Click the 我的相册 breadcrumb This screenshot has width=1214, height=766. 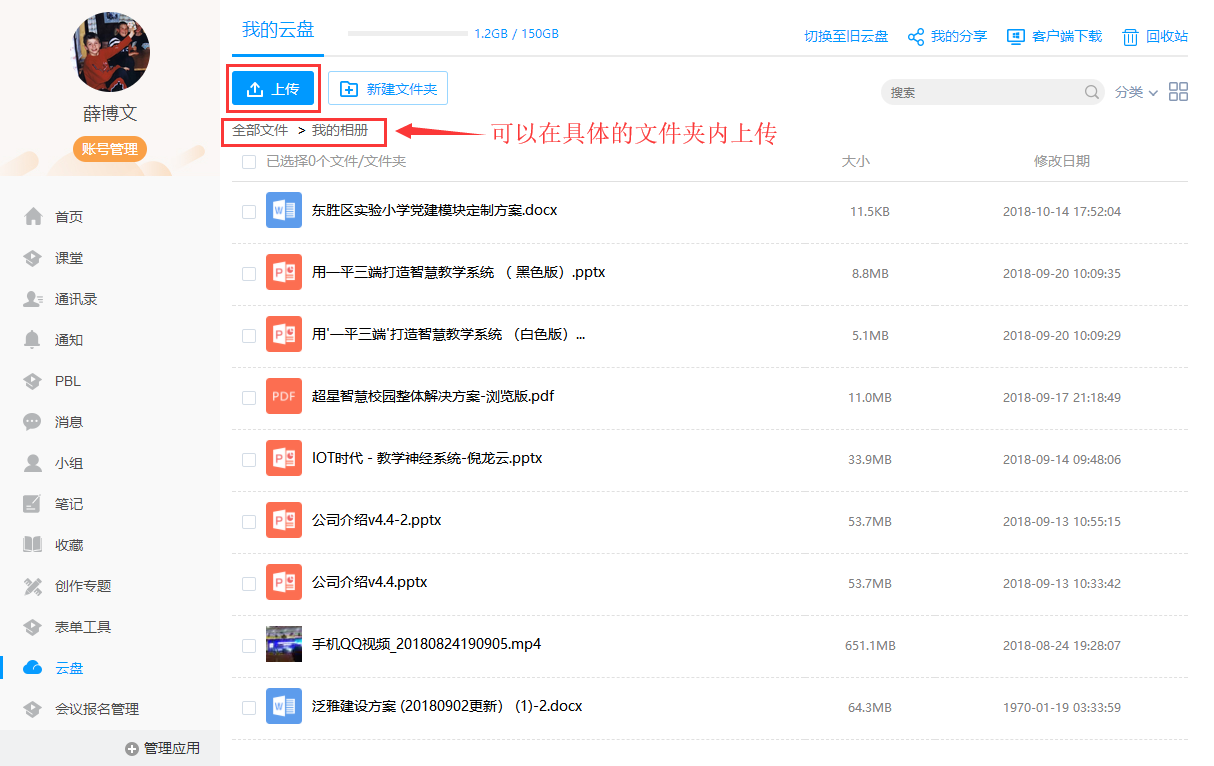(x=340, y=131)
